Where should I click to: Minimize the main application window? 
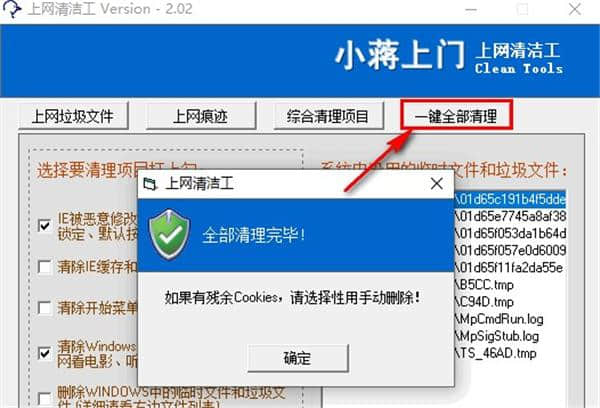coord(471,9)
